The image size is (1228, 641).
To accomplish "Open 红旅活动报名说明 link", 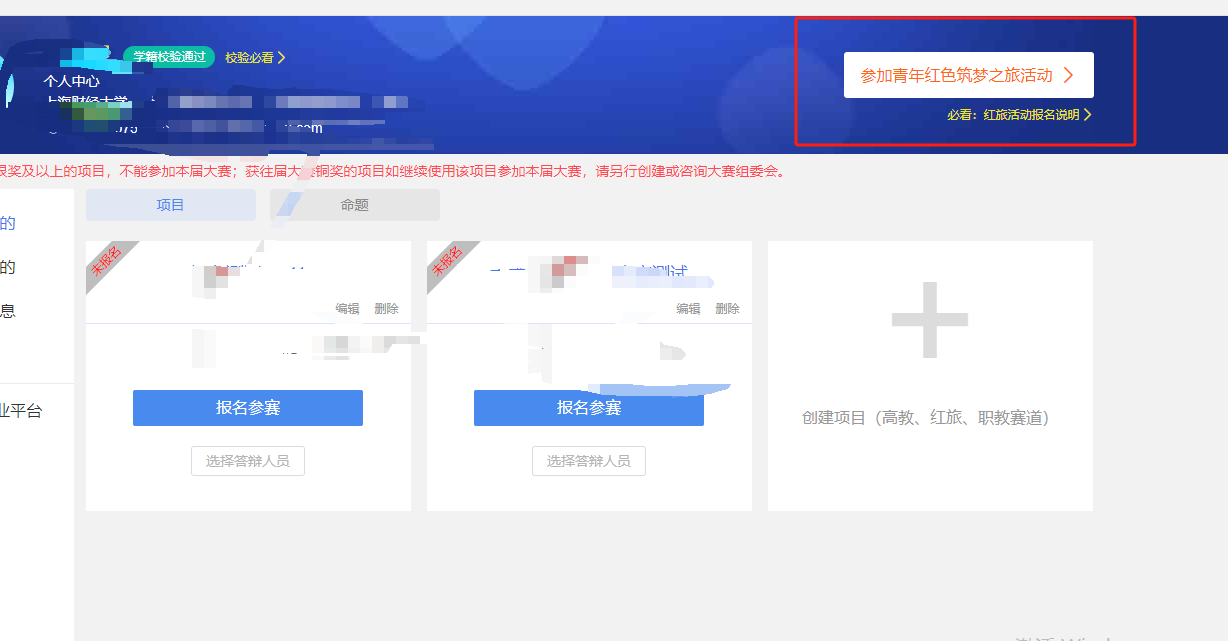I will pos(1036,115).
